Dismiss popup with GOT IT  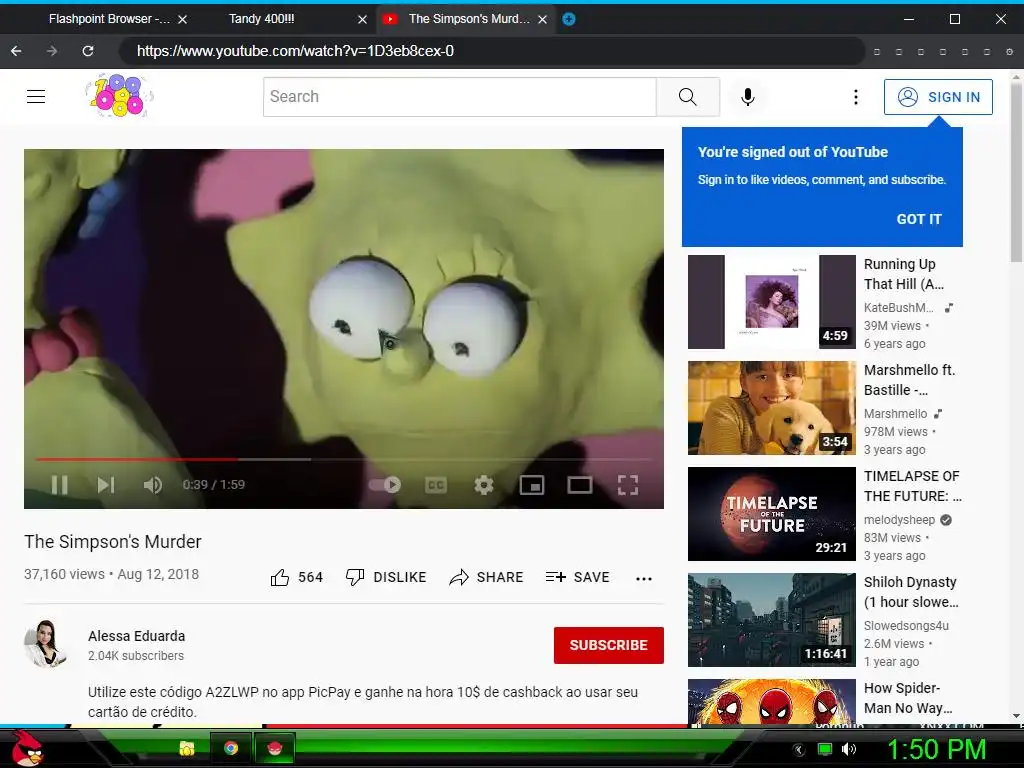[919, 219]
